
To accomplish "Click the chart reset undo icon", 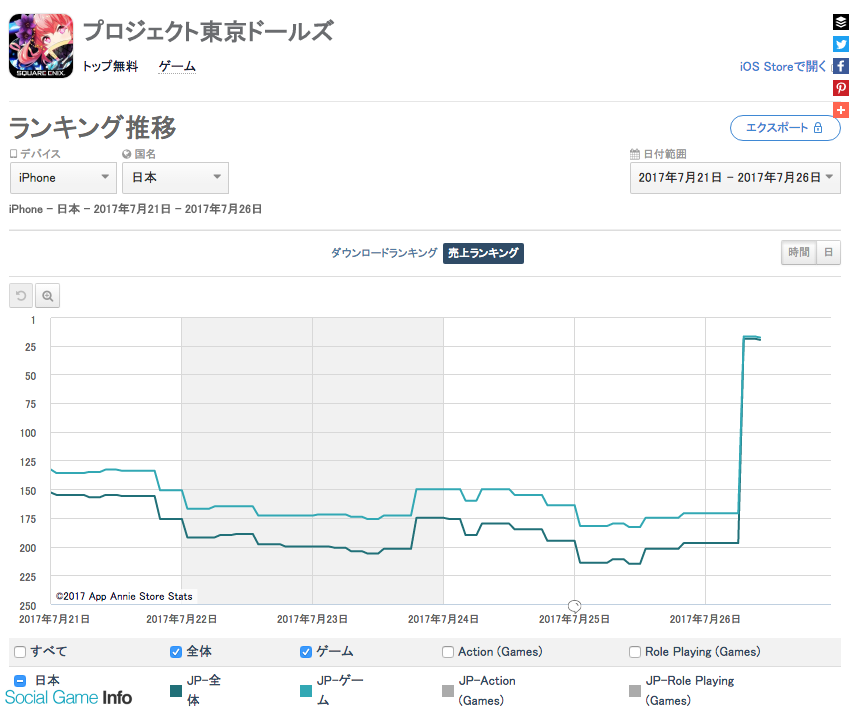I will 21,296.
